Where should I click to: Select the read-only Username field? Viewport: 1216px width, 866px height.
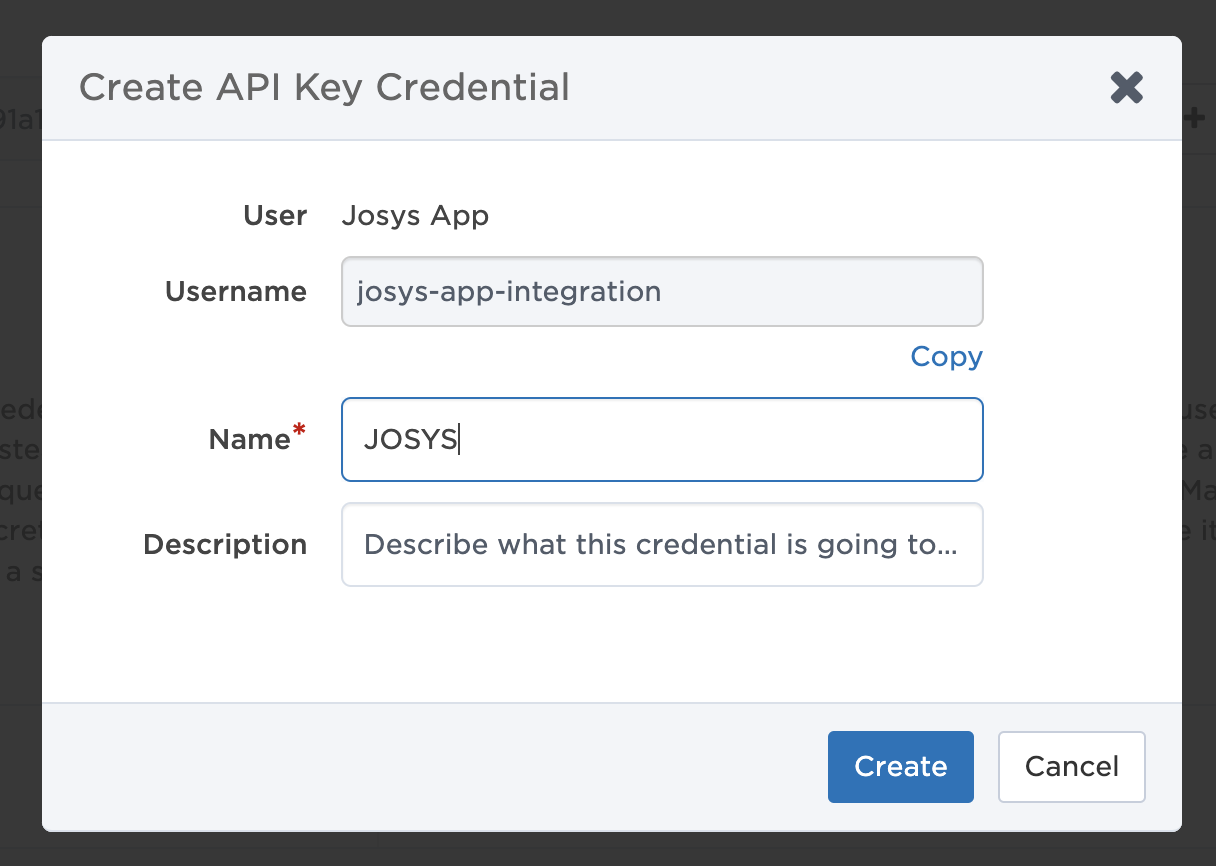pyautogui.click(x=662, y=292)
